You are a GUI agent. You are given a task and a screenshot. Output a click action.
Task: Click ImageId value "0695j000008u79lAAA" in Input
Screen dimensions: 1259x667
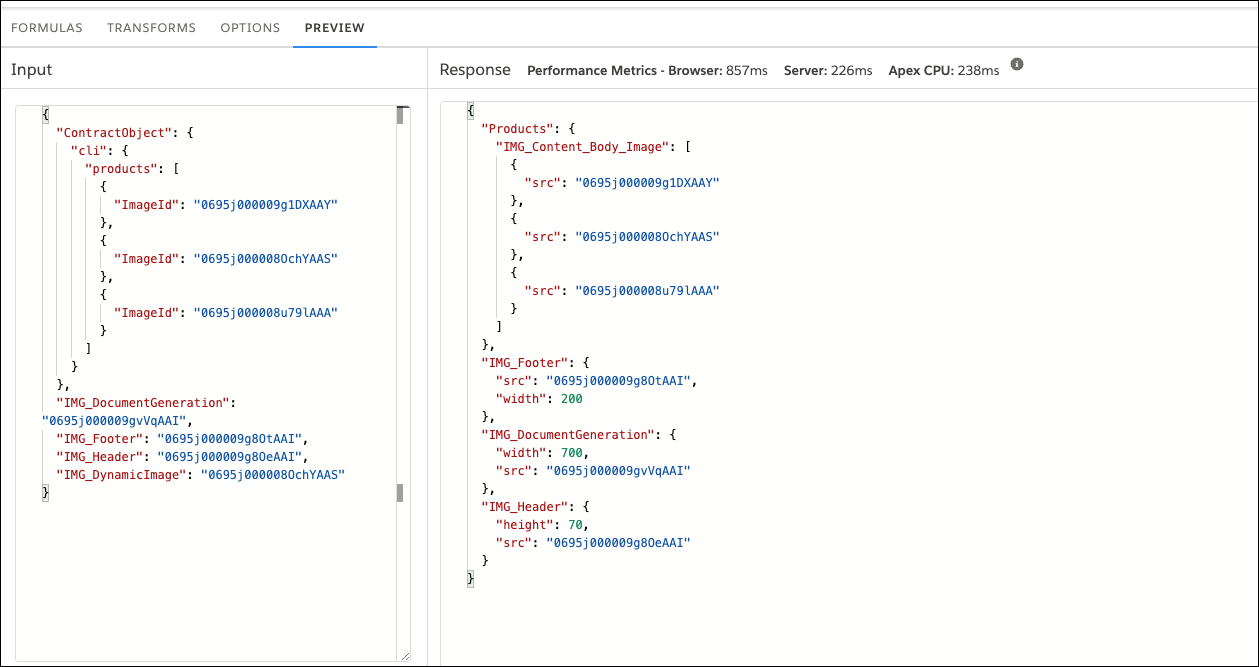point(266,313)
